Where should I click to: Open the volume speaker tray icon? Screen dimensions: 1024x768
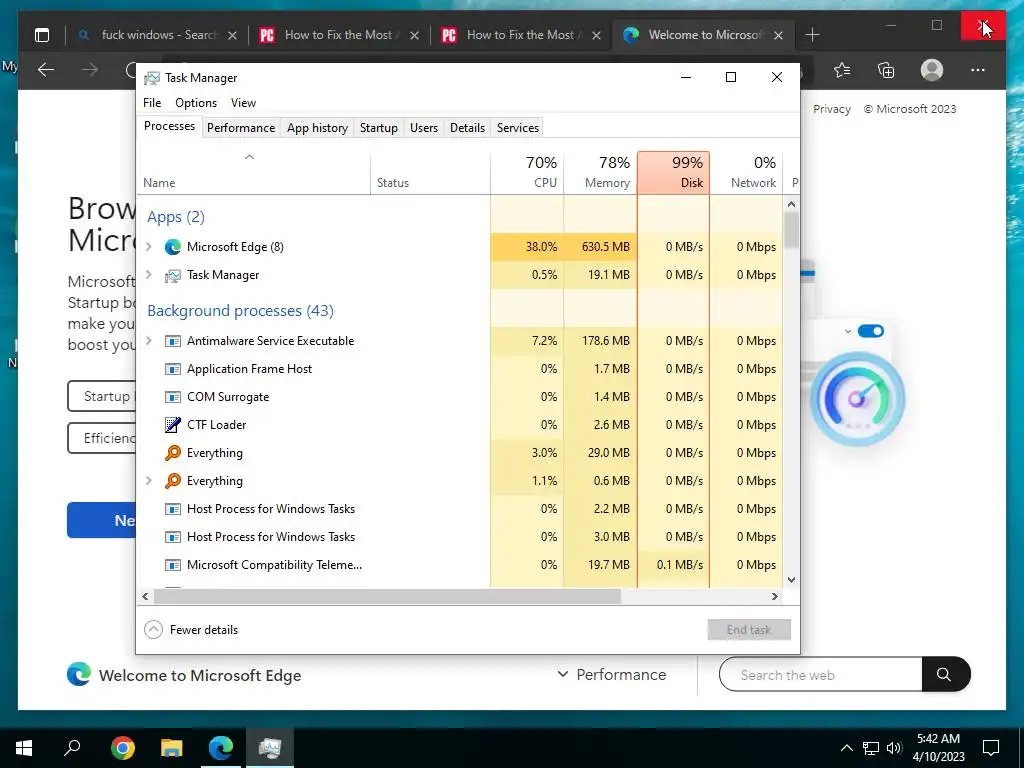(x=894, y=748)
